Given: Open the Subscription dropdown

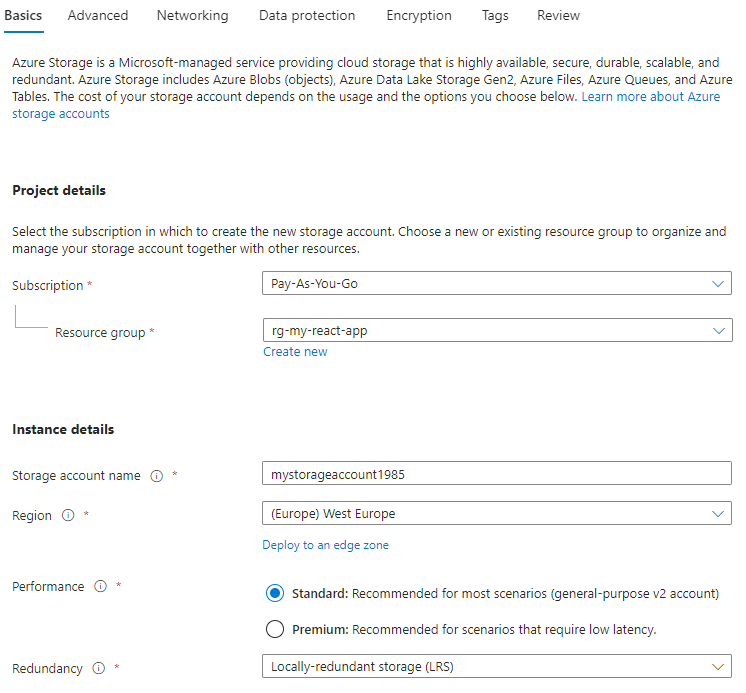Looking at the screenshot, I should (x=497, y=283).
